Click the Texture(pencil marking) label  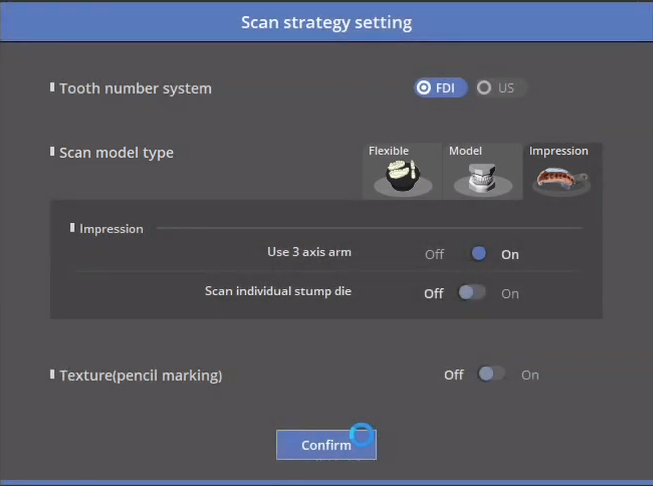pos(141,375)
